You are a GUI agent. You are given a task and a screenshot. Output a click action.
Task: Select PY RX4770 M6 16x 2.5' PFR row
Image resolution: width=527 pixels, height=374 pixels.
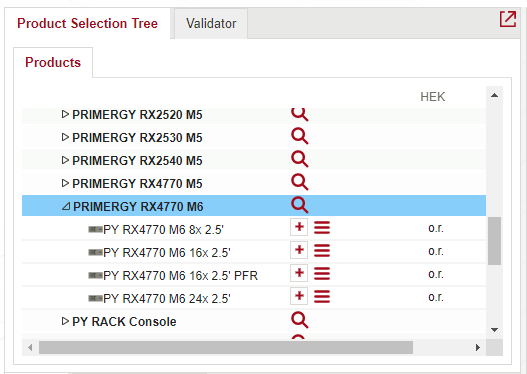tap(254, 275)
